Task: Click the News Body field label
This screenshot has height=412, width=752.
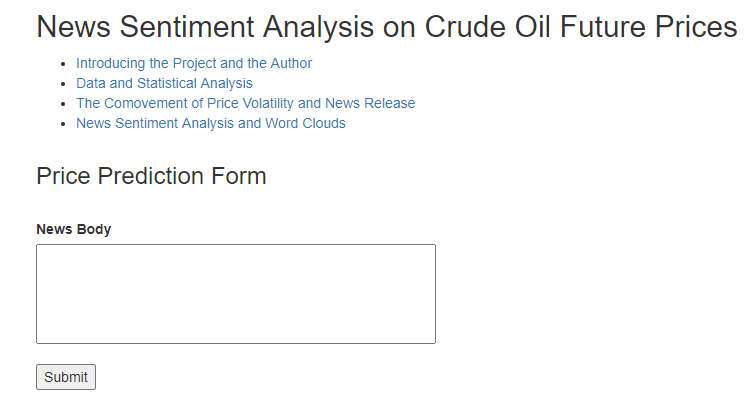Action: click(73, 229)
